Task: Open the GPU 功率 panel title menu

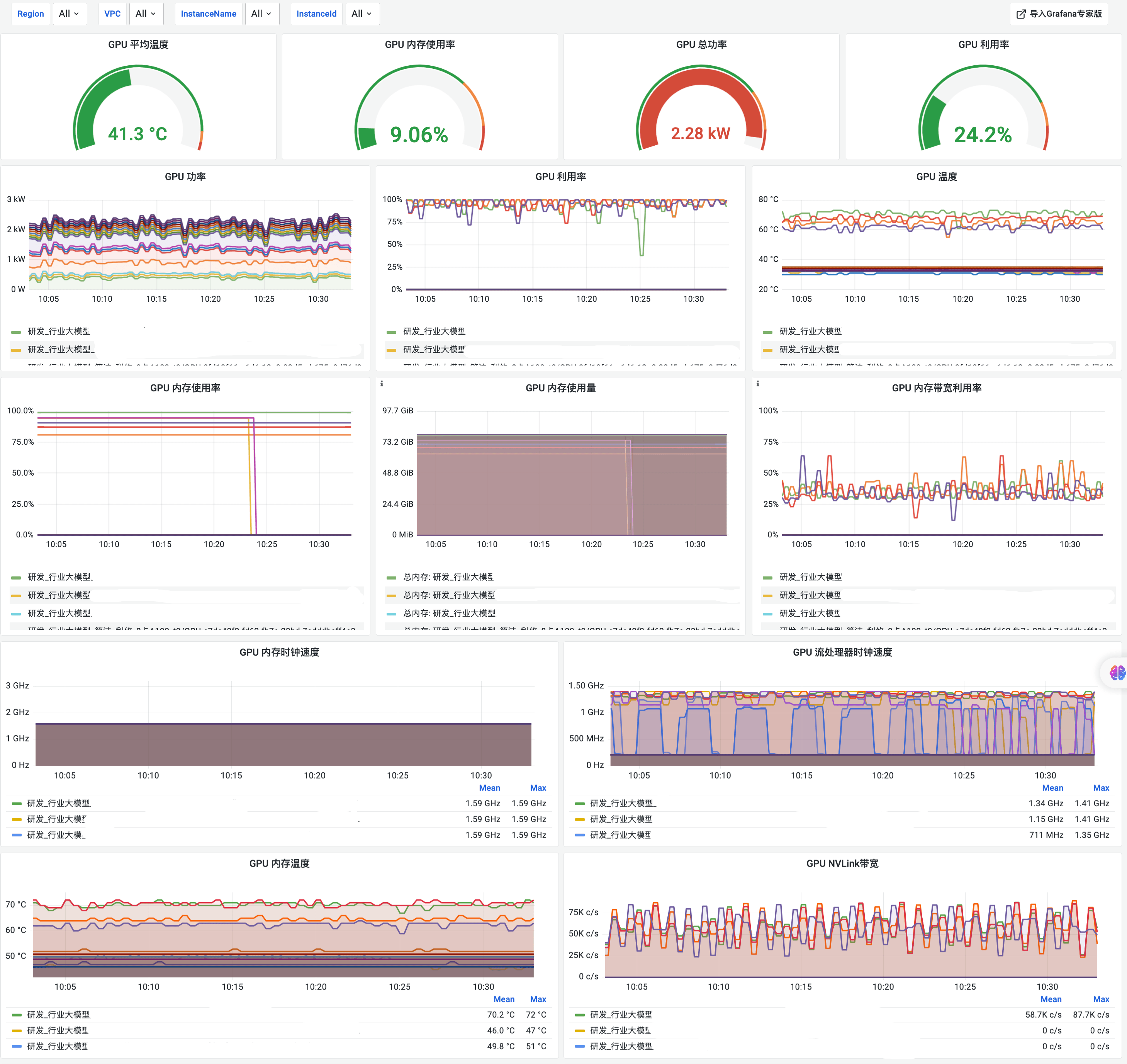Action: [185, 177]
